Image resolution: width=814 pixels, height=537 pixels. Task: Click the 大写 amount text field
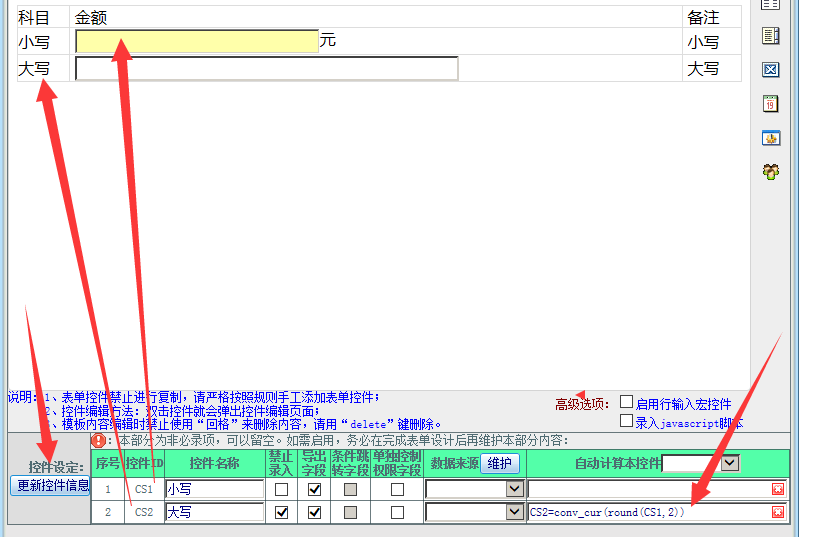click(x=266, y=68)
